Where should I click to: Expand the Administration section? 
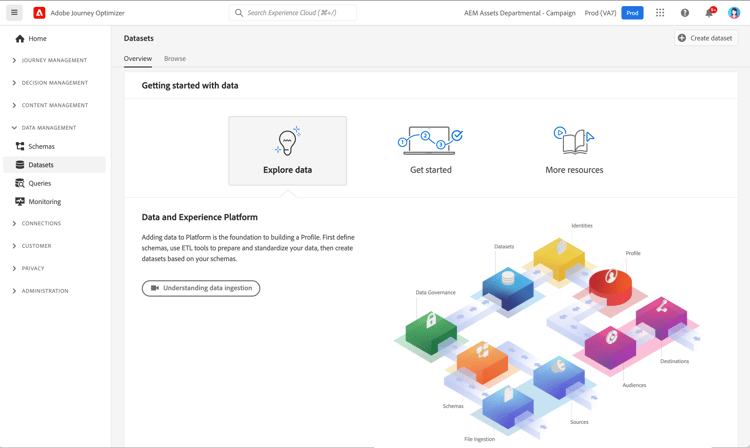[x=40, y=291]
